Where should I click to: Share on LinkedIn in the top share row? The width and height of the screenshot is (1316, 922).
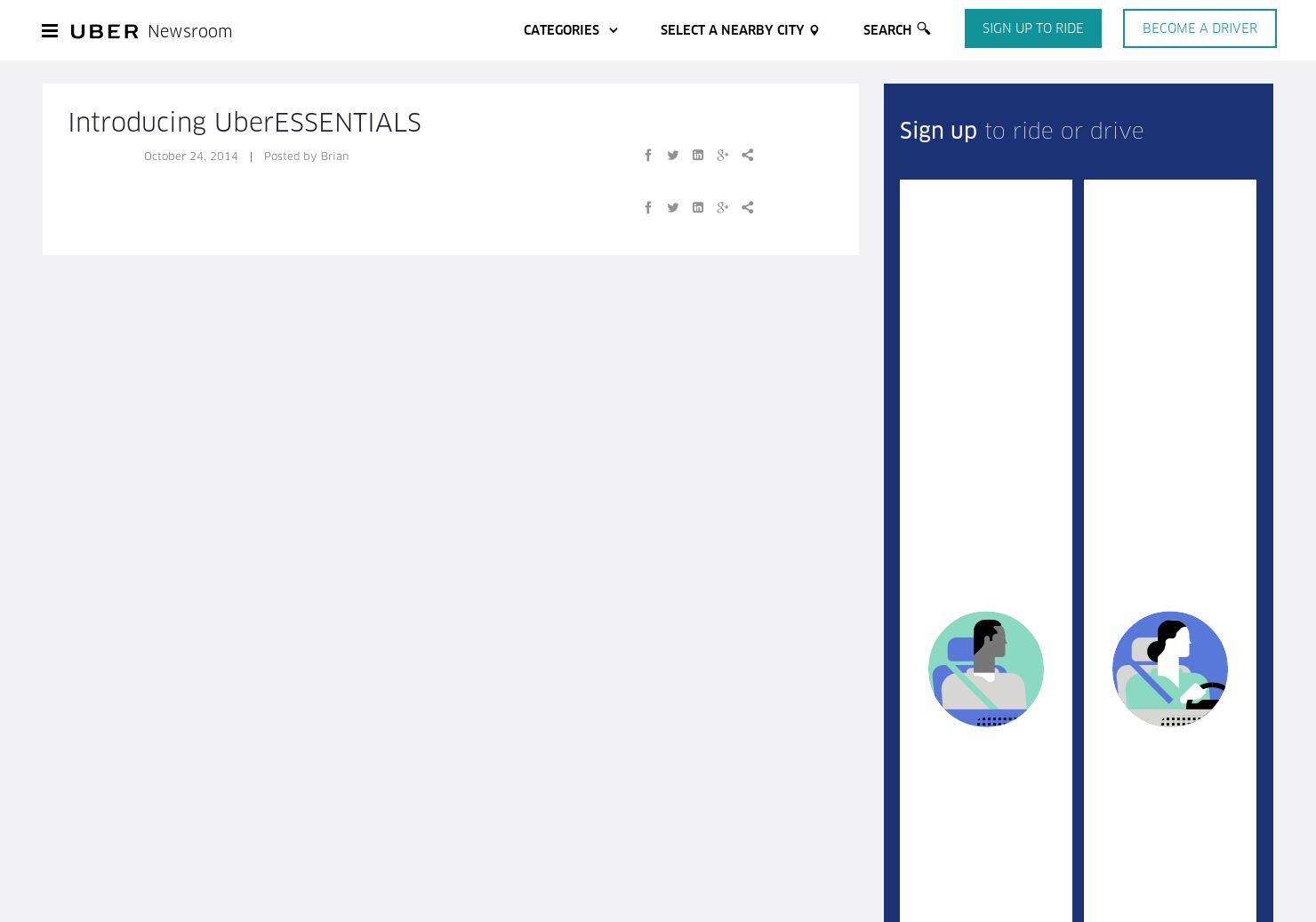tap(698, 156)
